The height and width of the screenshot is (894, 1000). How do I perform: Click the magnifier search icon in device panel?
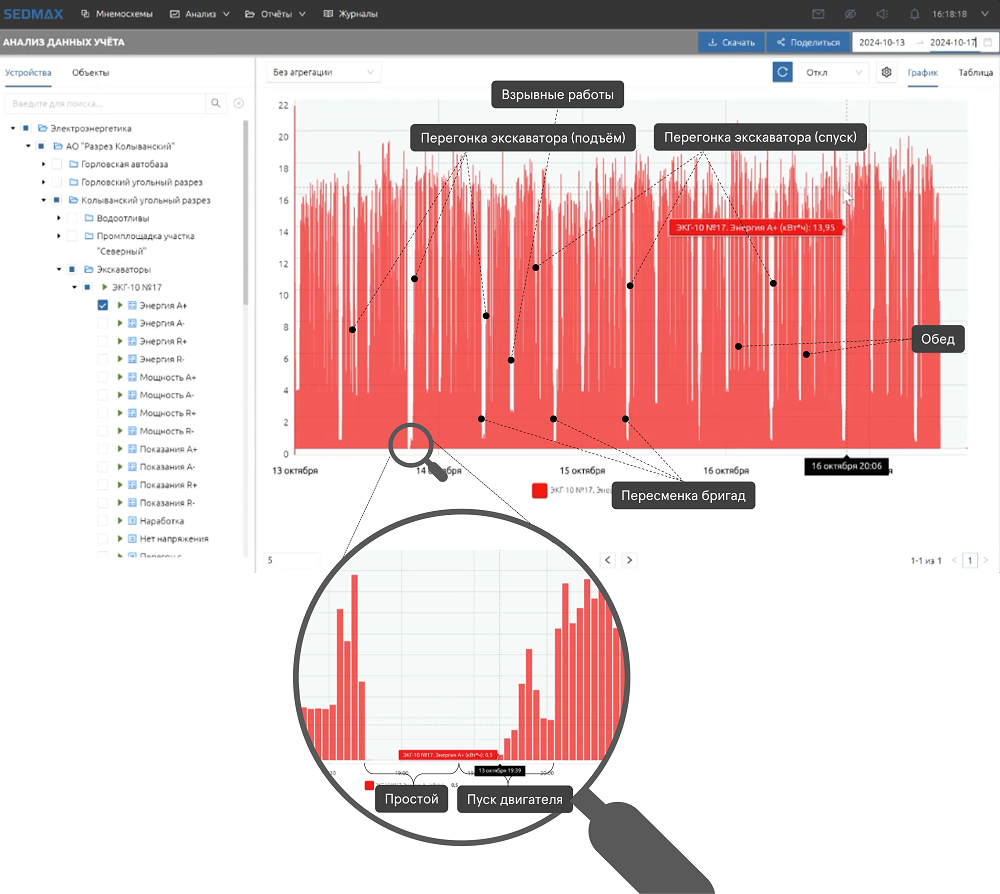[216, 103]
